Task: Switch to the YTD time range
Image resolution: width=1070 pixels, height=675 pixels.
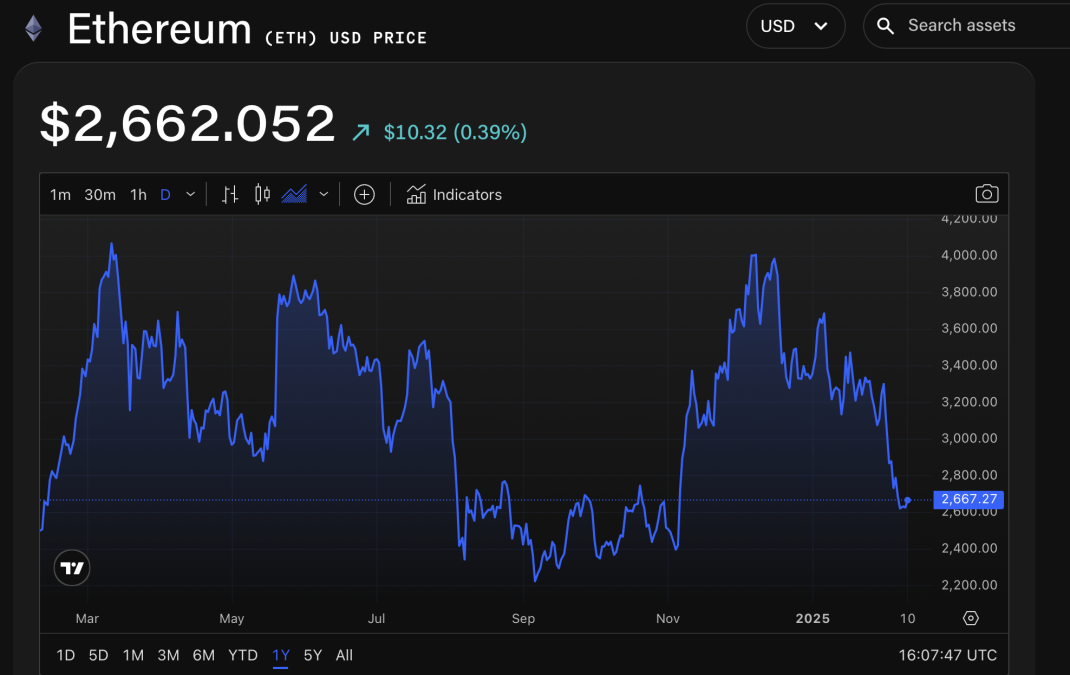Action: pos(243,655)
